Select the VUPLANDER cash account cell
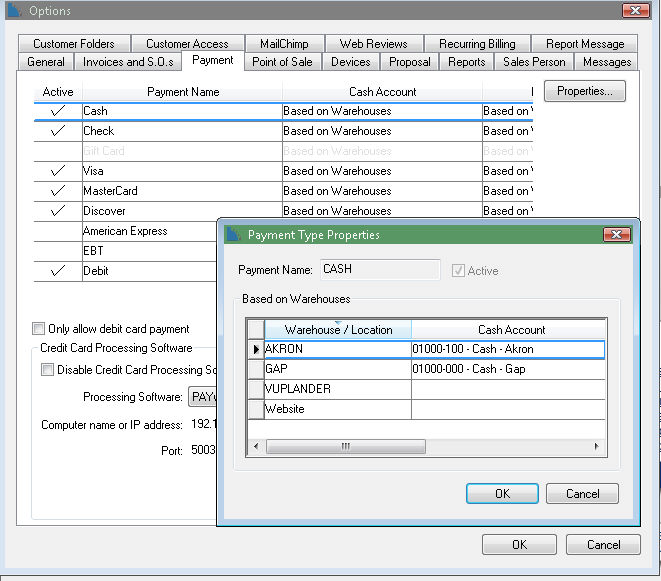 (507, 390)
